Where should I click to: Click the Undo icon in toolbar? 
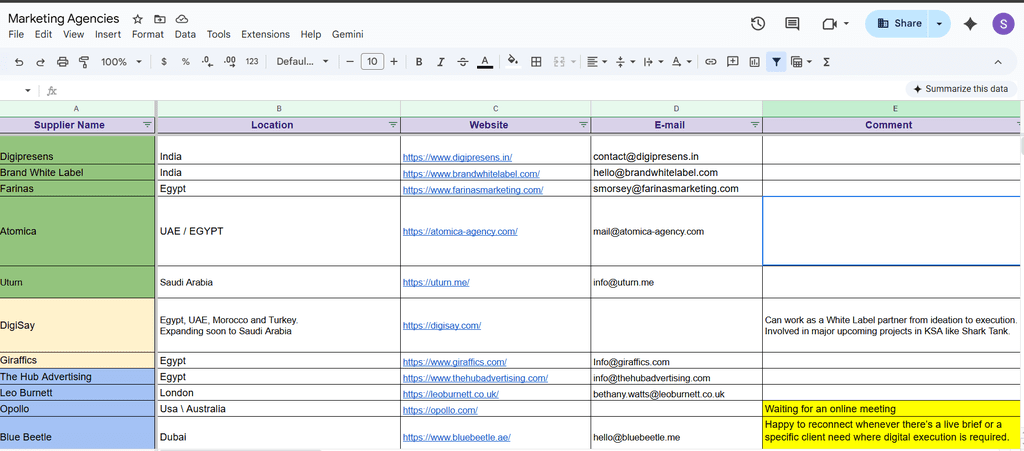click(19, 62)
